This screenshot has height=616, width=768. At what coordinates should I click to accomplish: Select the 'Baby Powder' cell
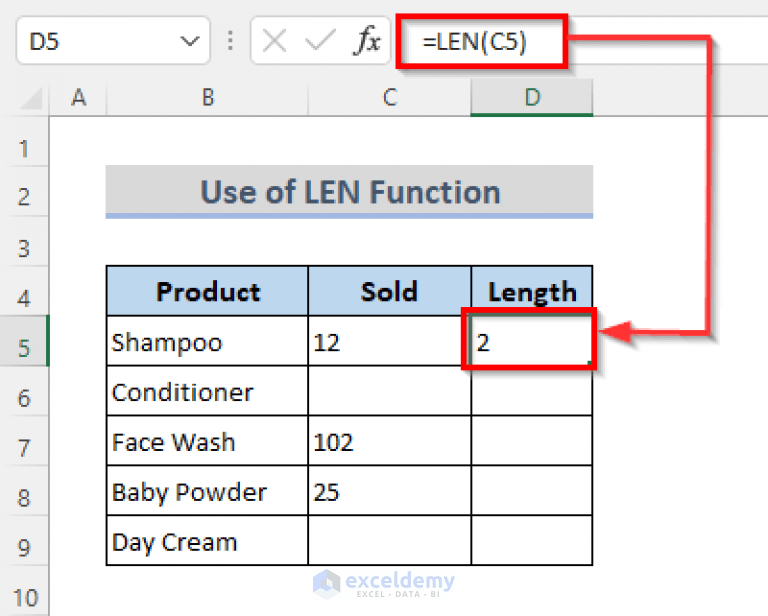(208, 491)
